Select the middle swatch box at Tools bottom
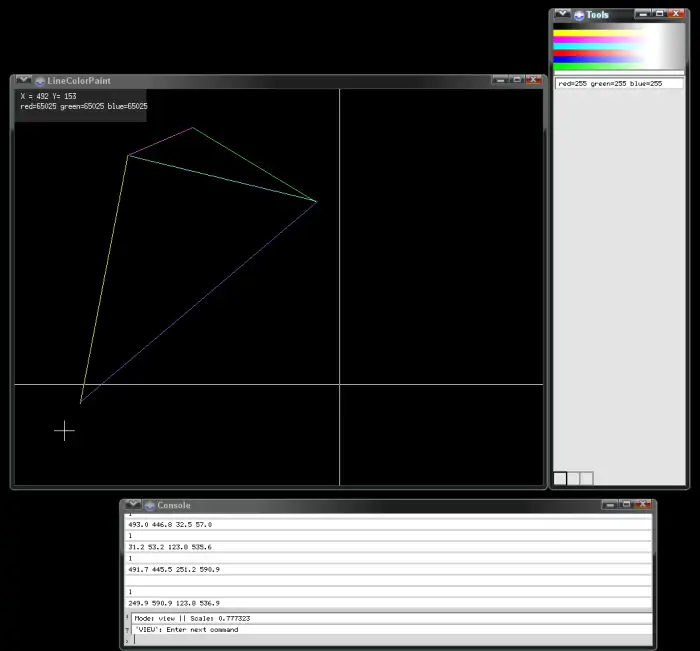 pos(573,478)
